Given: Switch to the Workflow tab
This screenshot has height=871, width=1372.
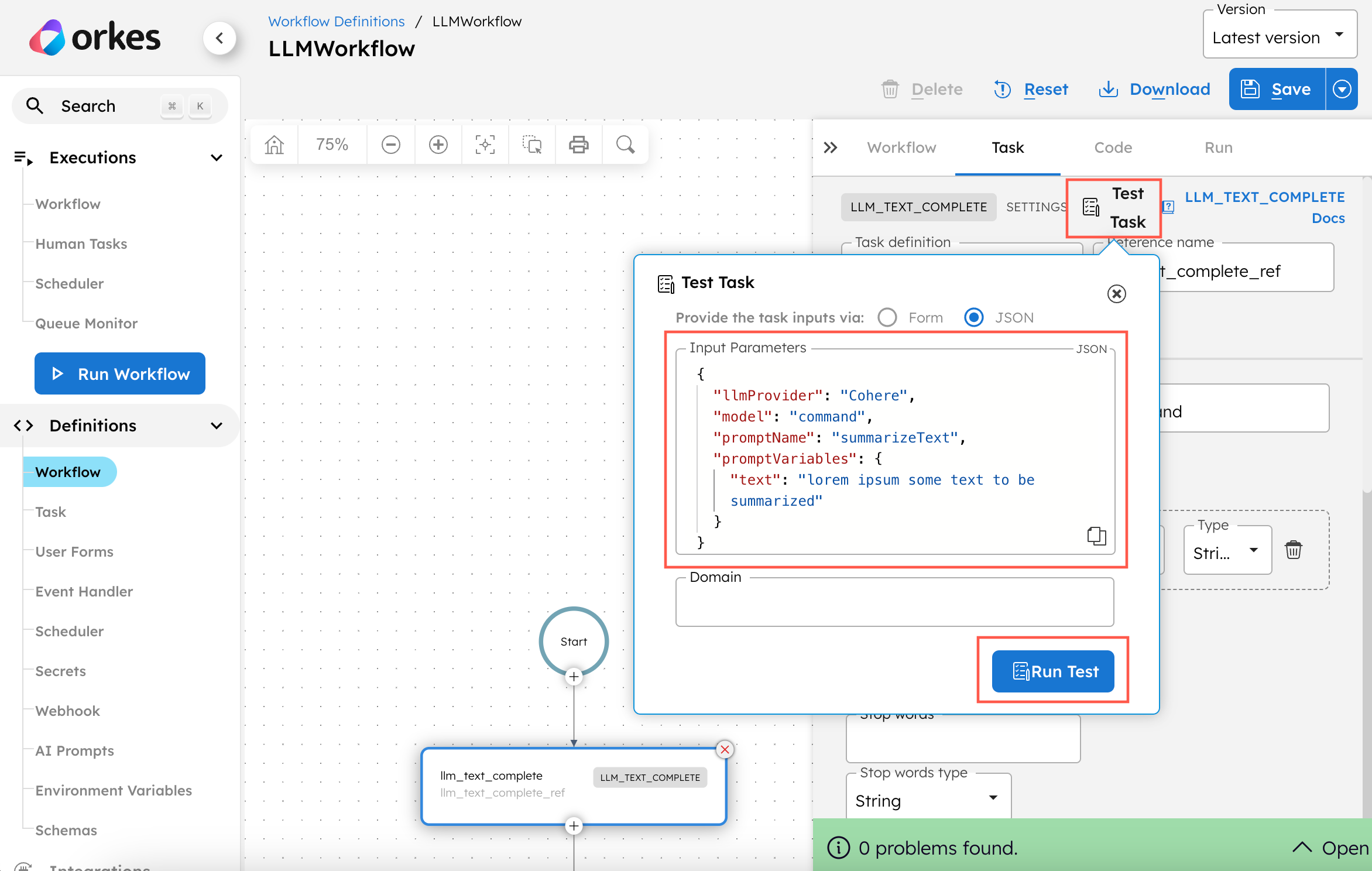Looking at the screenshot, I should click(901, 148).
